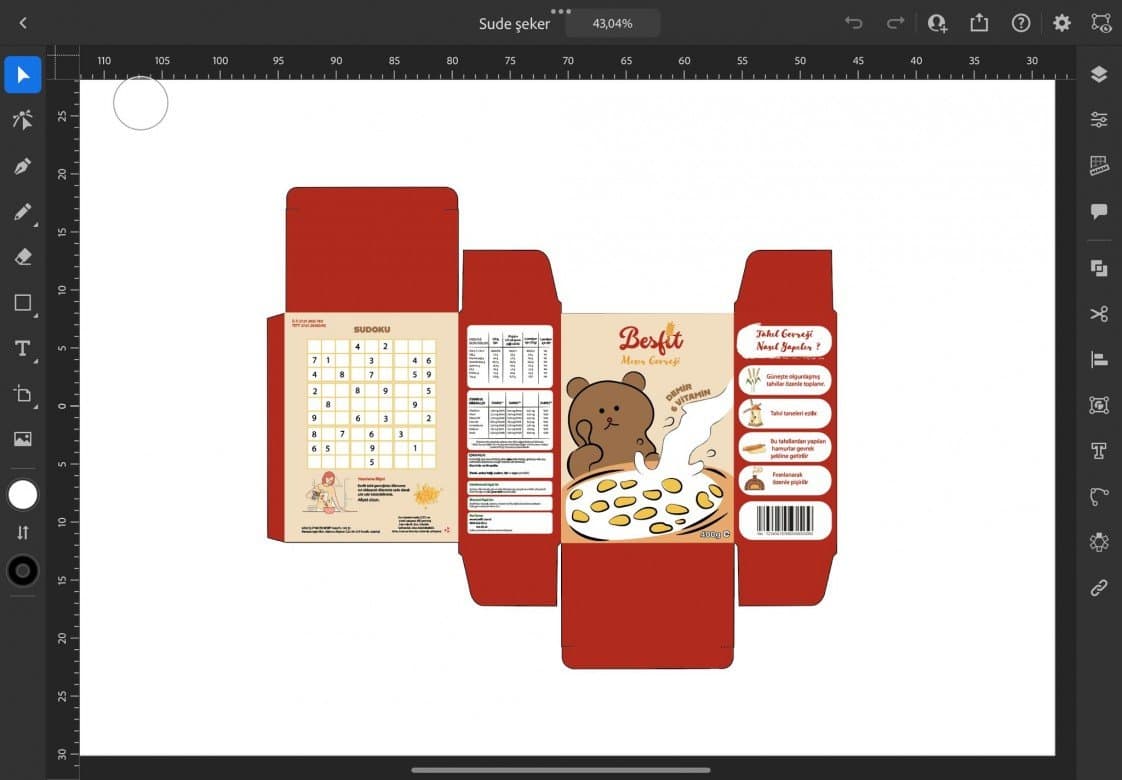Undo the last action
The height and width of the screenshot is (780, 1122).
[853, 23]
